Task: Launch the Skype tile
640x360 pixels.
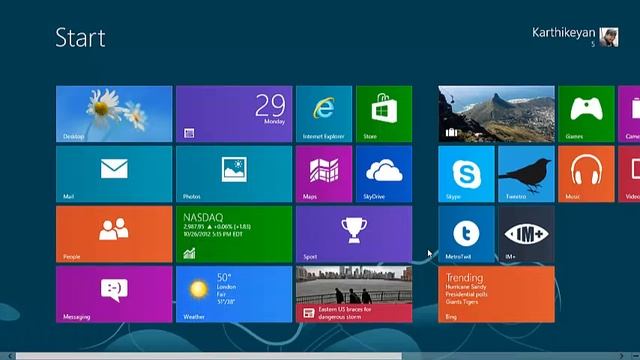Action: coord(466,174)
